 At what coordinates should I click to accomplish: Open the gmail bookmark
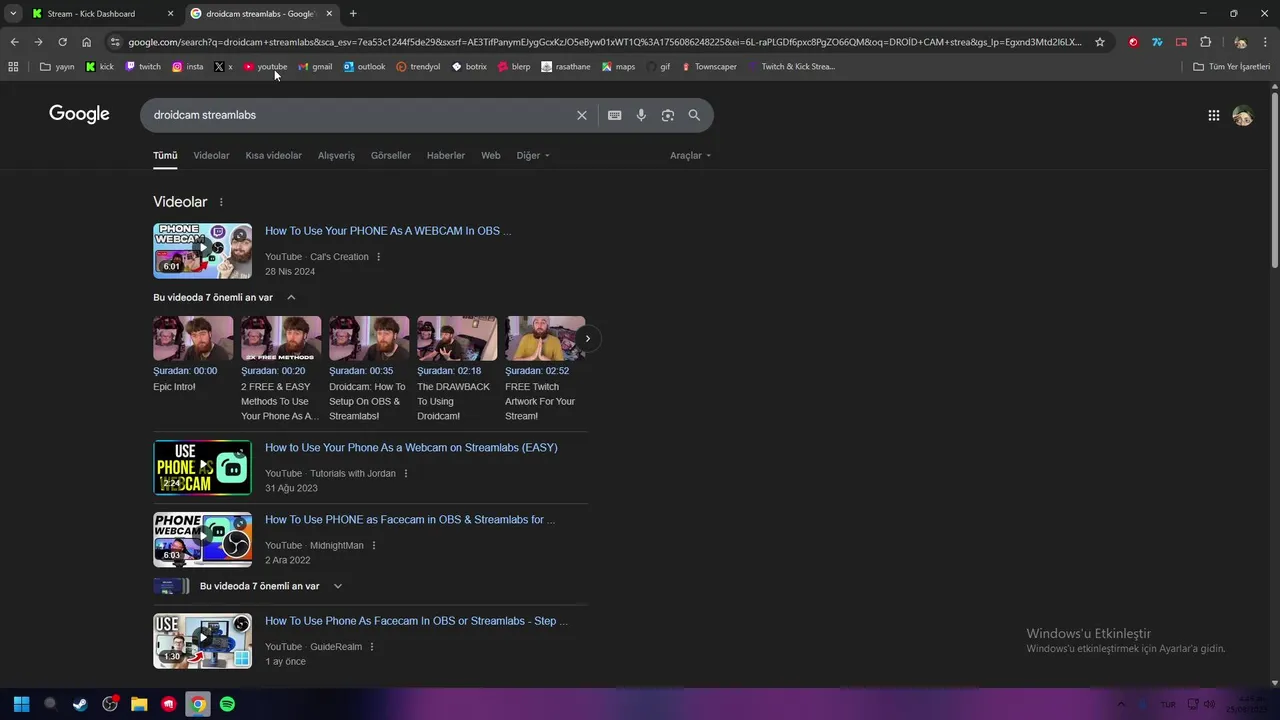pos(315,67)
